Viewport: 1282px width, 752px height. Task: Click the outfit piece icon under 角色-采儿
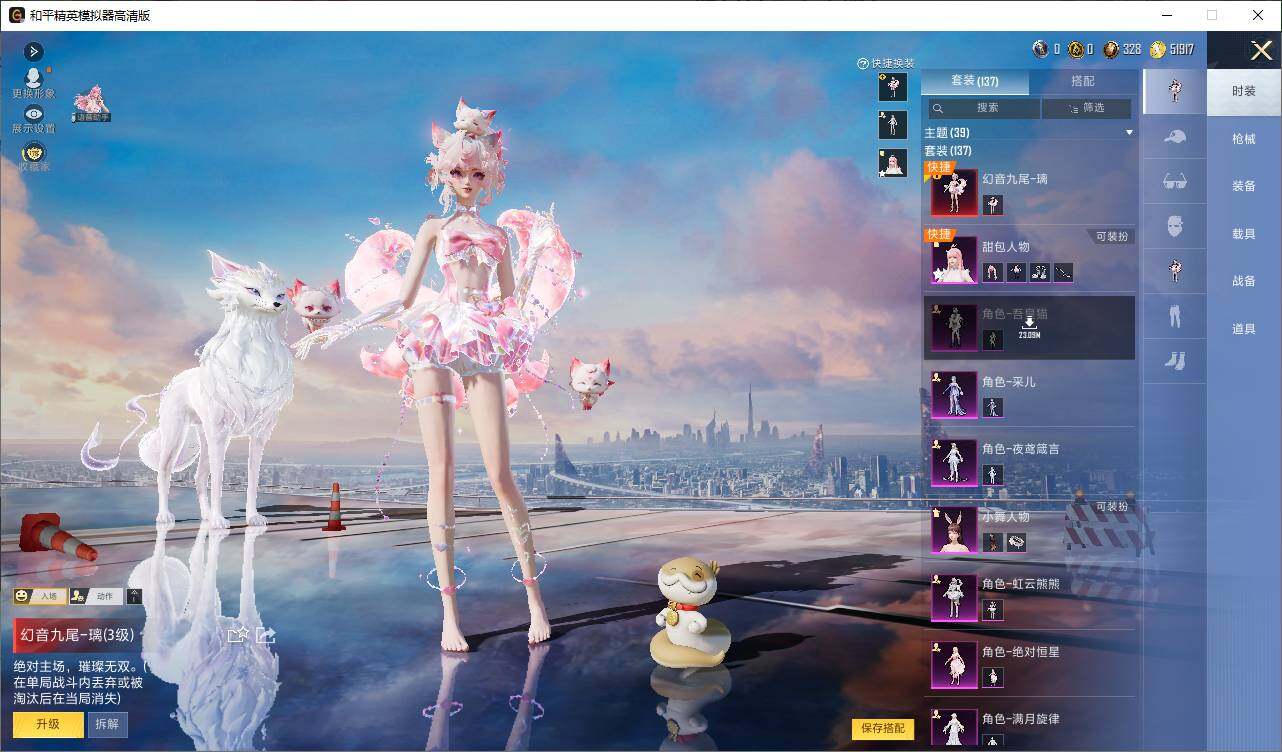(993, 407)
